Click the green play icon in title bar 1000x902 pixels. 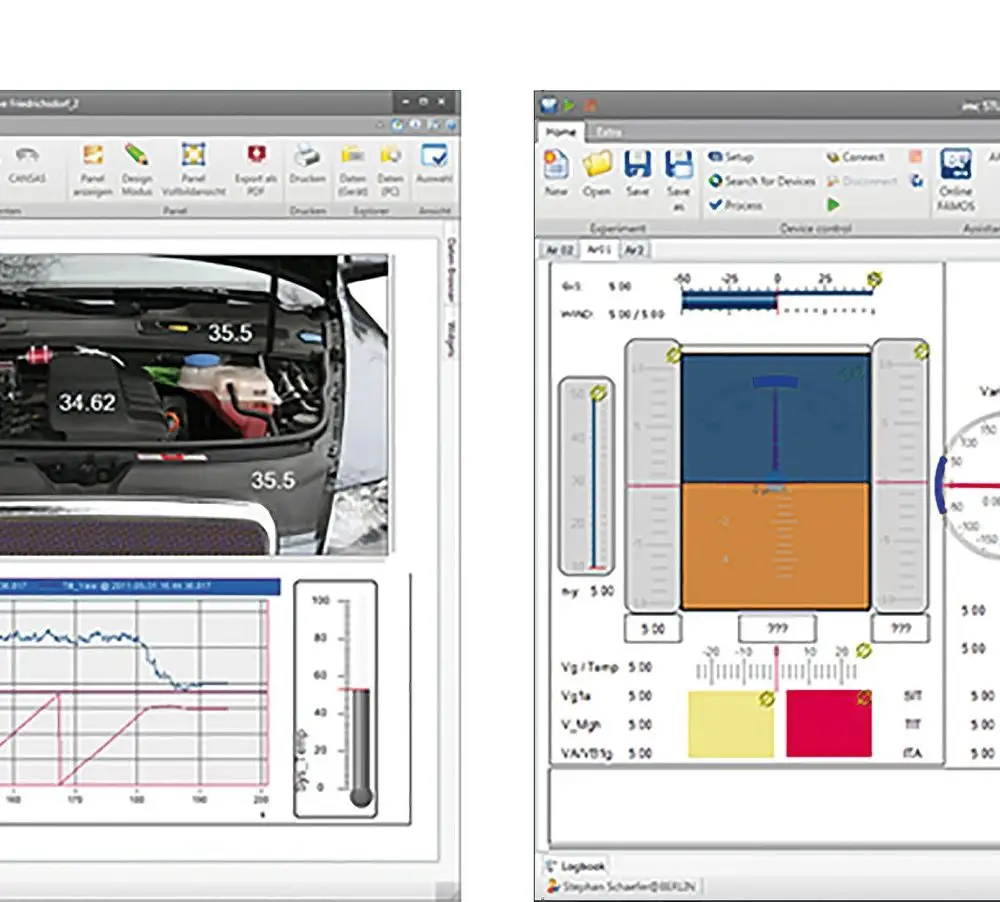click(569, 105)
